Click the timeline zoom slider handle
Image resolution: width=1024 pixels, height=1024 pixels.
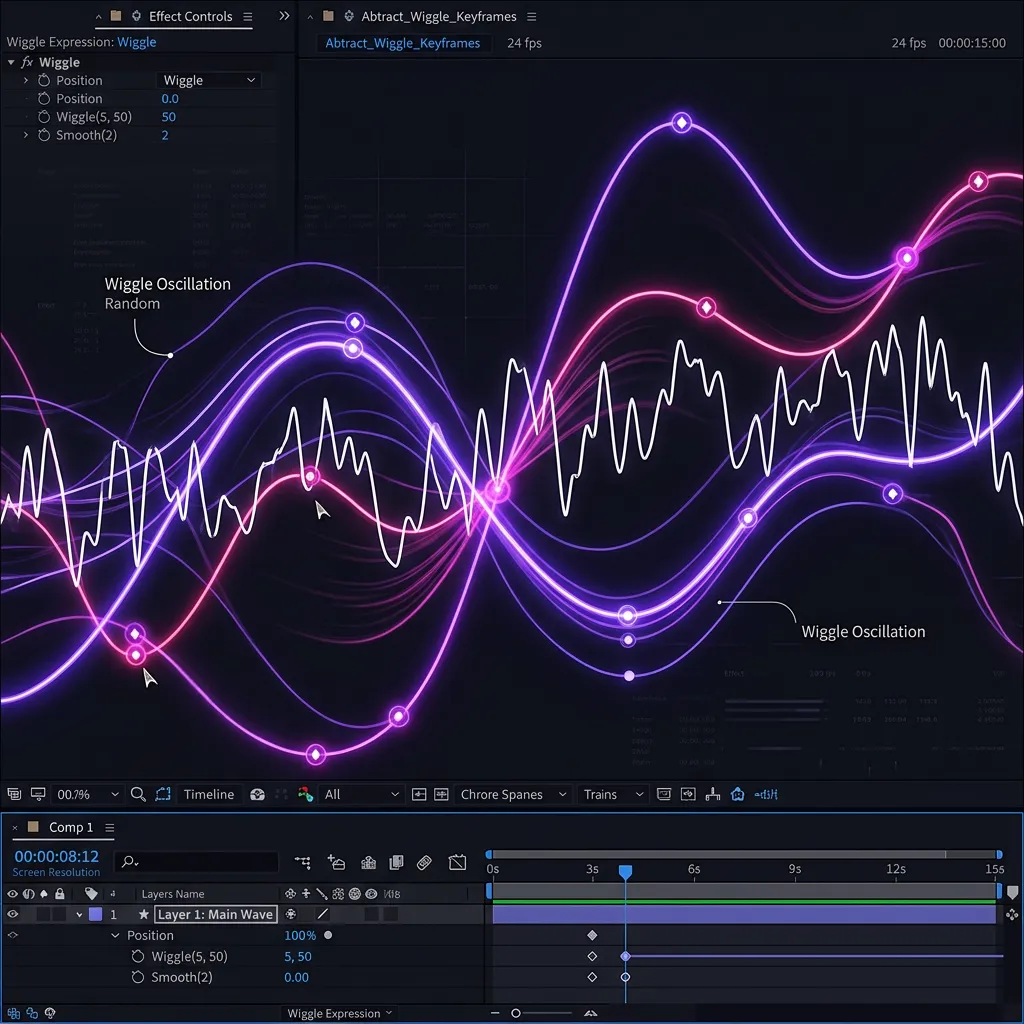[x=515, y=1013]
